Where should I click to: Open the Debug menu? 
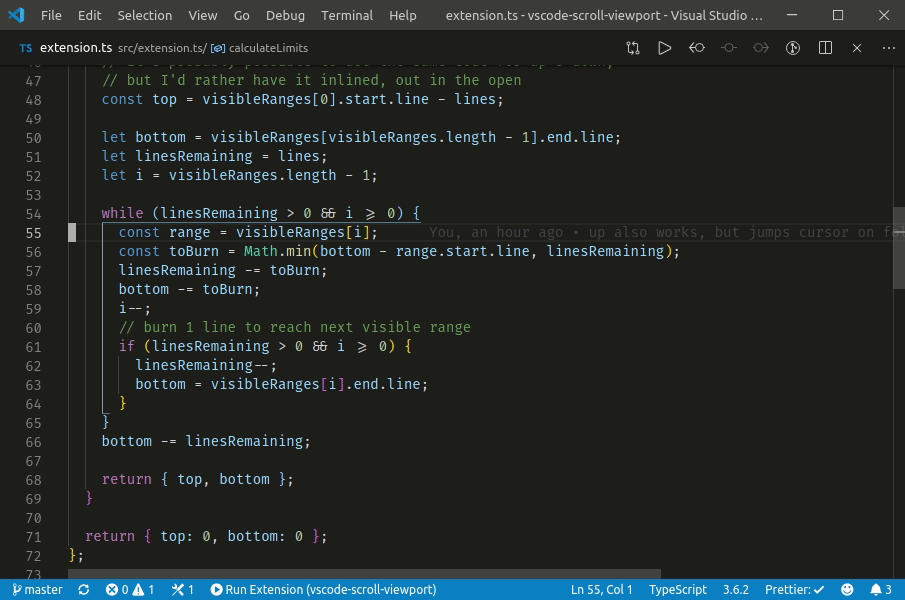(284, 15)
